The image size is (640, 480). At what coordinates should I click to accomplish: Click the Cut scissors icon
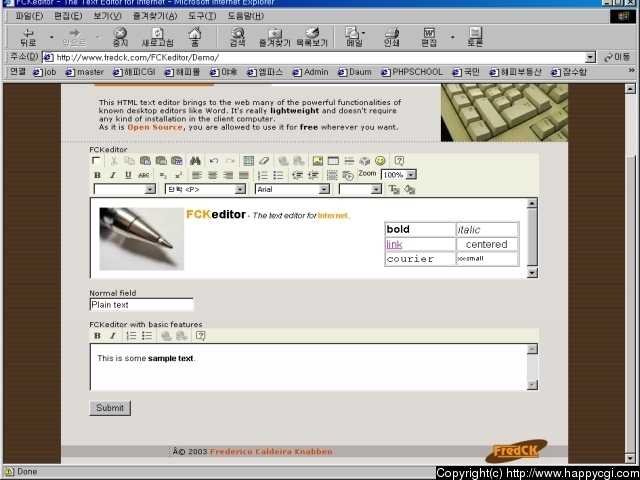tap(114, 161)
